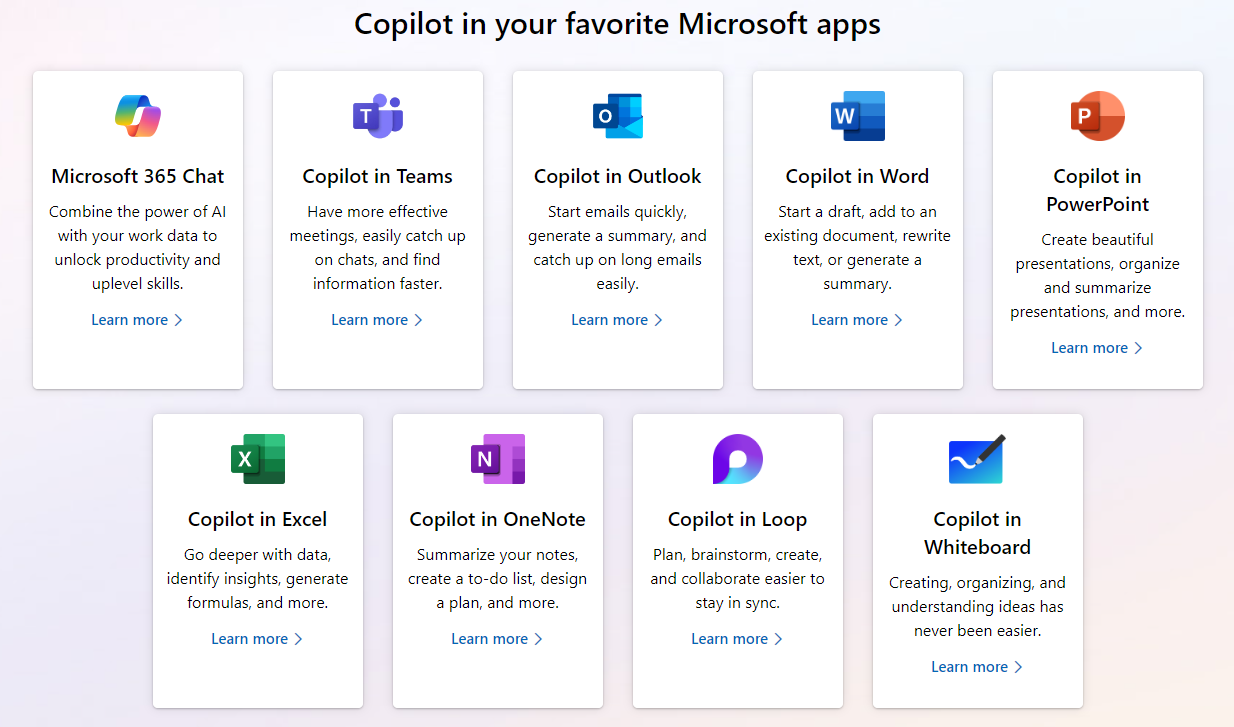Open Learn more under Copilot in Word
This screenshot has width=1234, height=727.
(857, 320)
